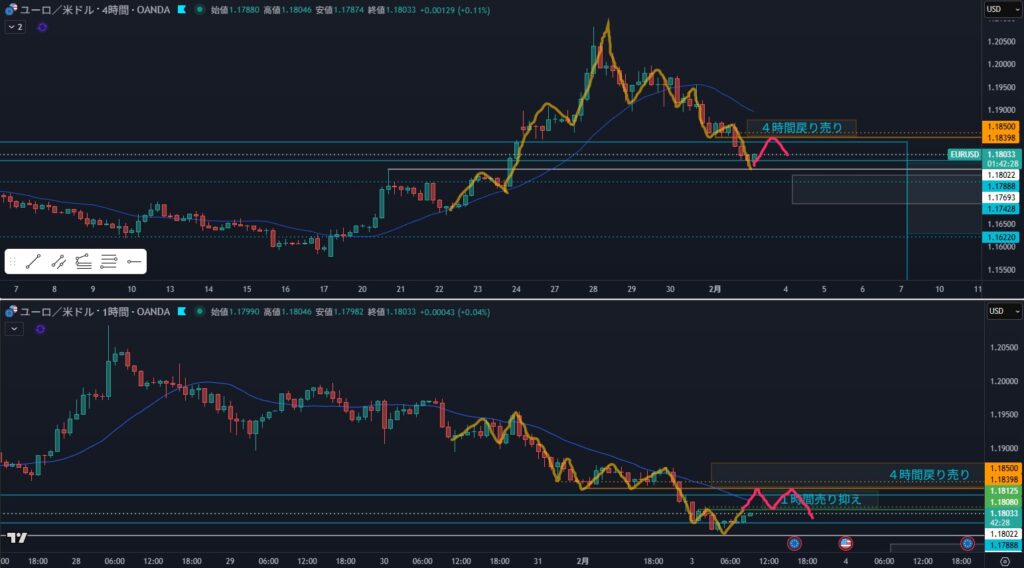
Task: Click the US flag economic event marker
Action: 845,543
